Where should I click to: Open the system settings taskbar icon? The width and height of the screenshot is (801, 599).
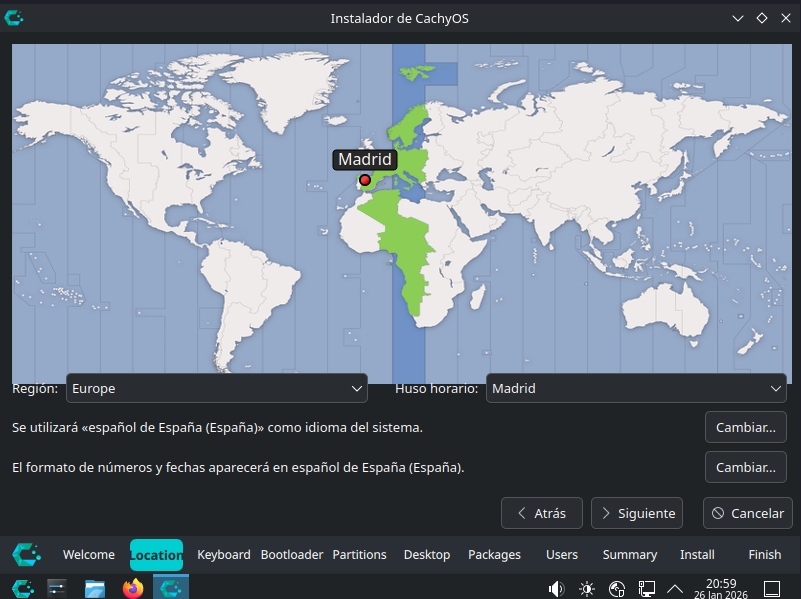pos(57,588)
